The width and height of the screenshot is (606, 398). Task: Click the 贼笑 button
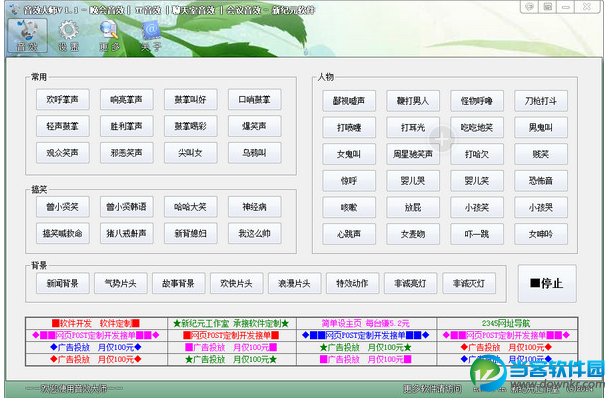coord(541,154)
